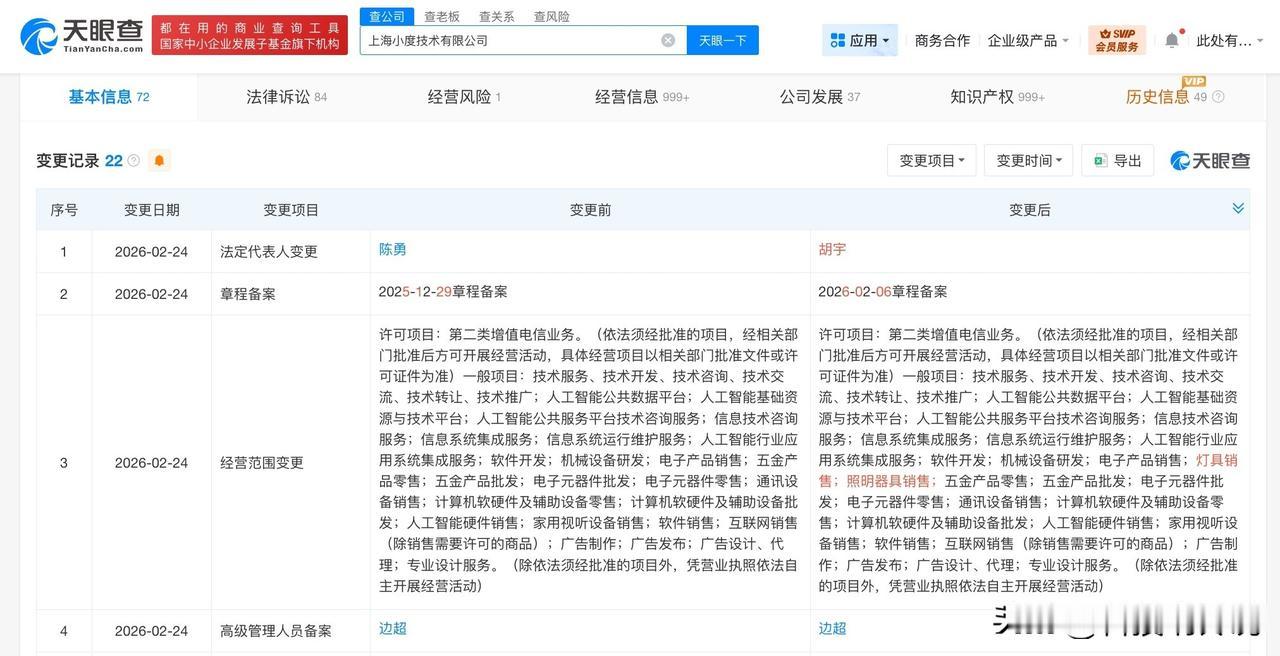Image resolution: width=1280 pixels, height=656 pixels.
Task: Click the 导出 export button
Action: tap(1117, 161)
